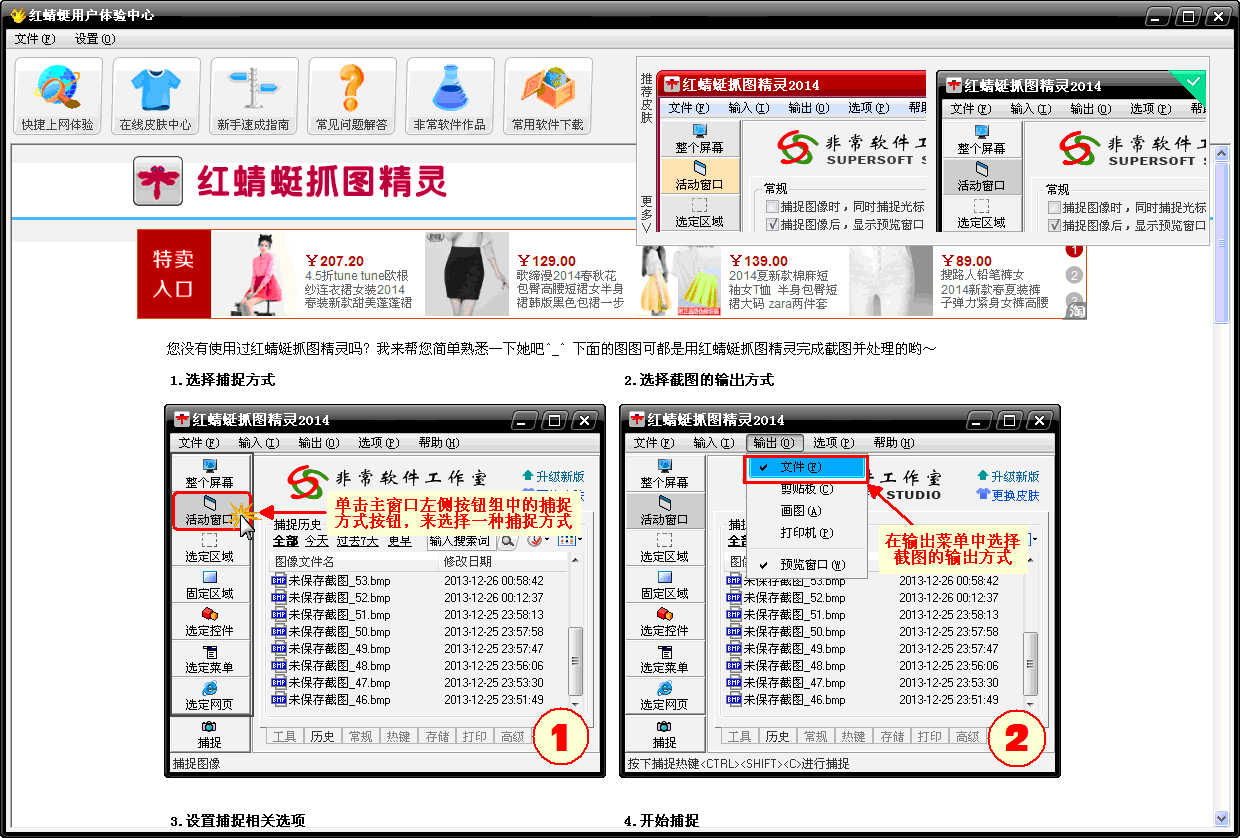The height and width of the screenshot is (838, 1240).
Task: Open the 设置(O) menu
Action: [x=94, y=39]
